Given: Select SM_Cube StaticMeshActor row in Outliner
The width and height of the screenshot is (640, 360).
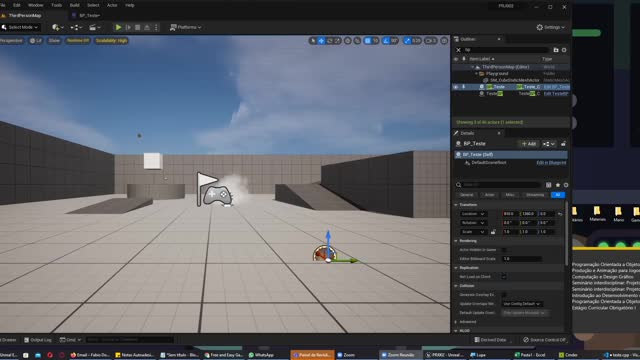Looking at the screenshot, I should [510, 80].
